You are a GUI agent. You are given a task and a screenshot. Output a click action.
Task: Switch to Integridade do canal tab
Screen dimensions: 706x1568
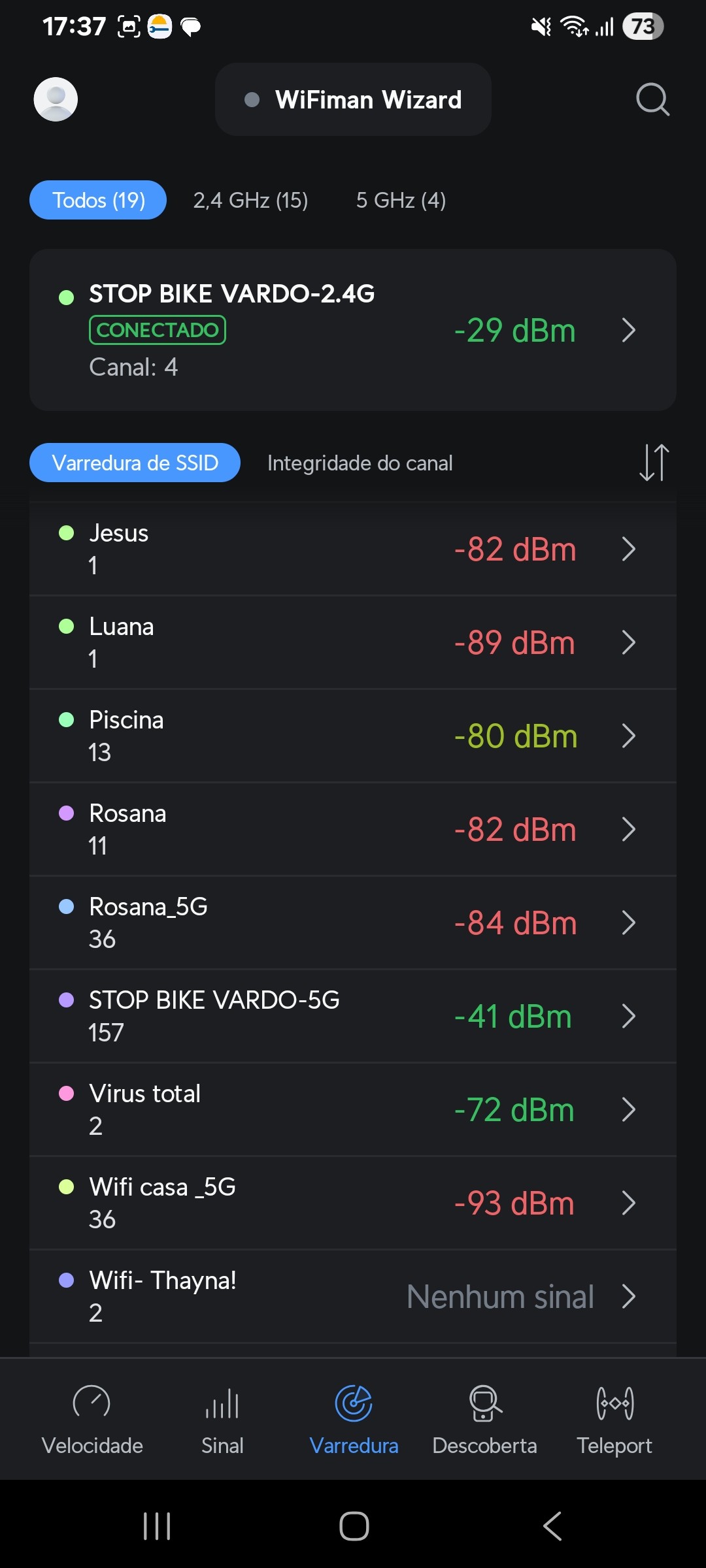(360, 463)
